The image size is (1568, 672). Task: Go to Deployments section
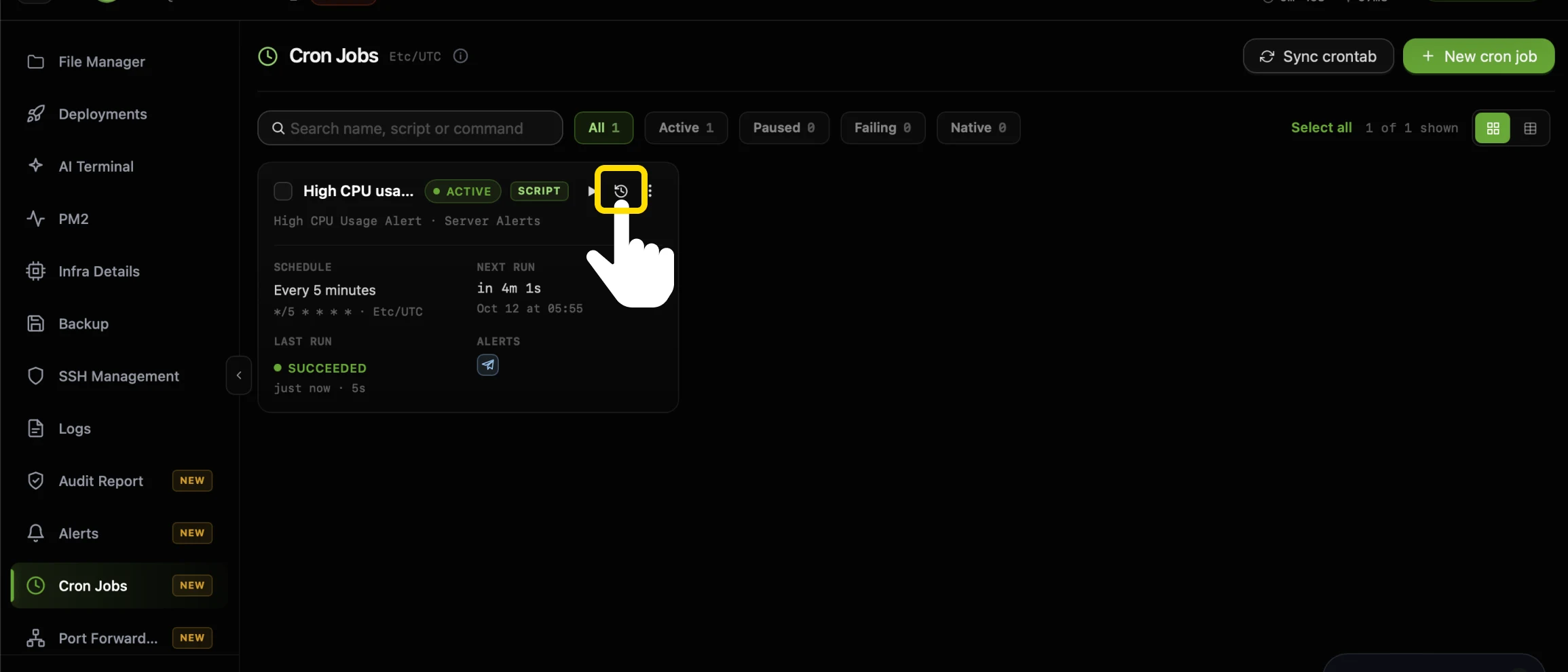point(102,114)
